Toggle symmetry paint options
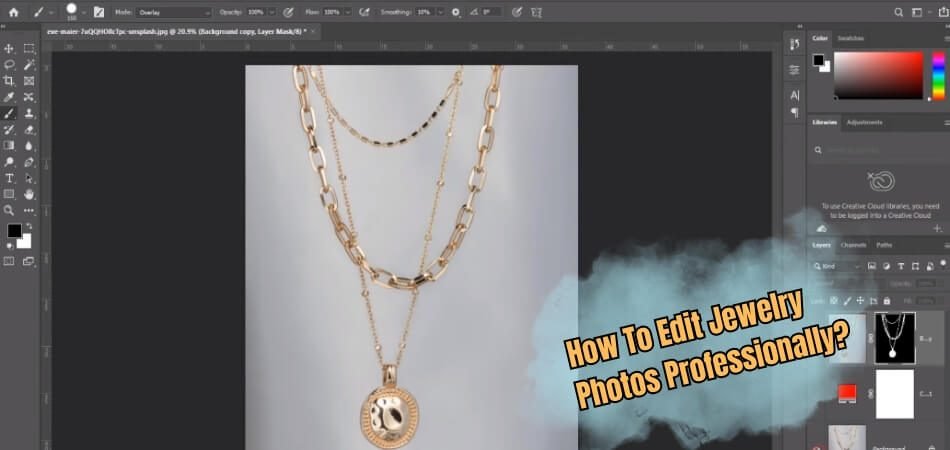 click(x=536, y=12)
